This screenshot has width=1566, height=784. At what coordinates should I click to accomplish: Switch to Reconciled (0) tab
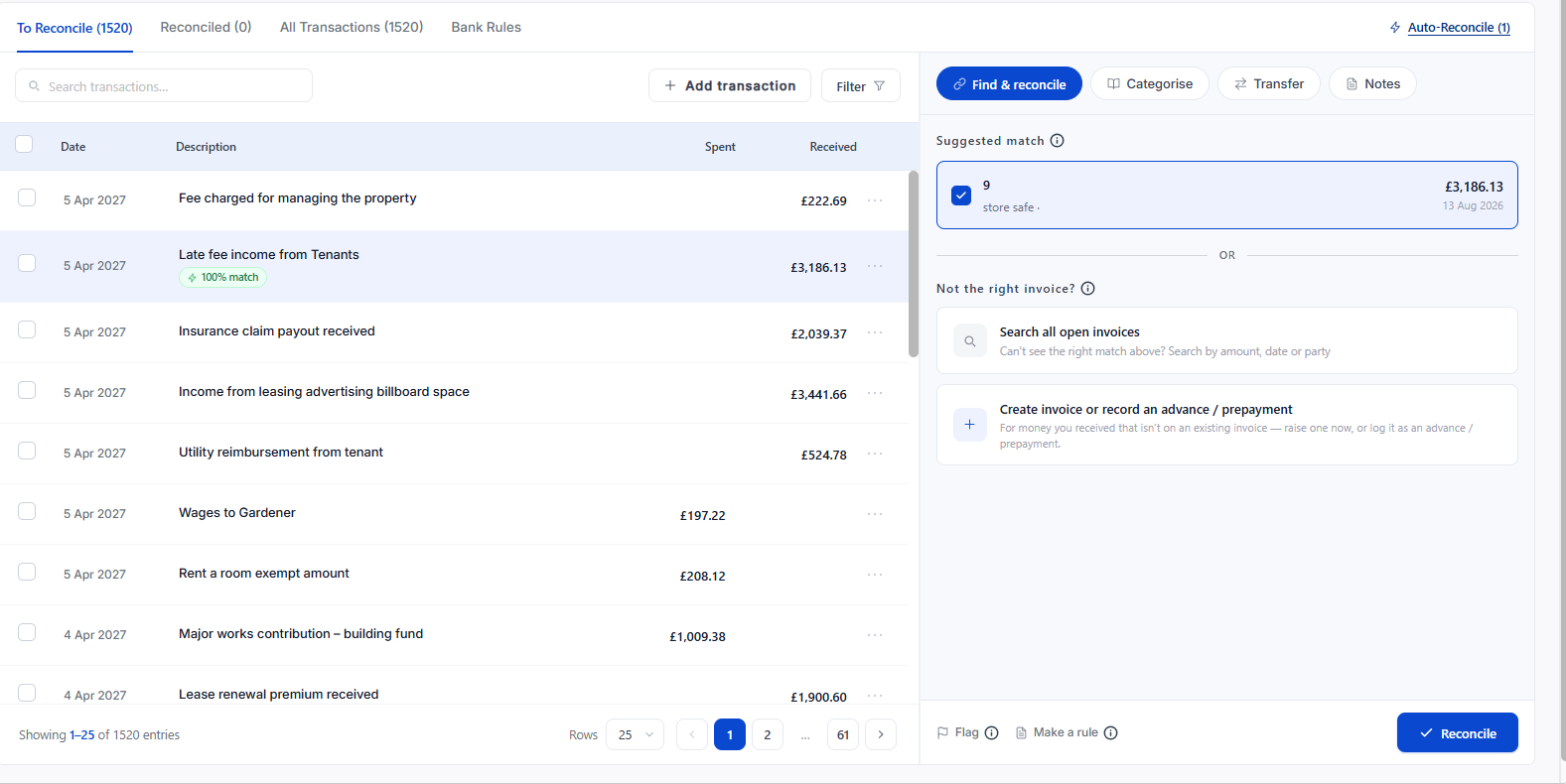click(206, 27)
